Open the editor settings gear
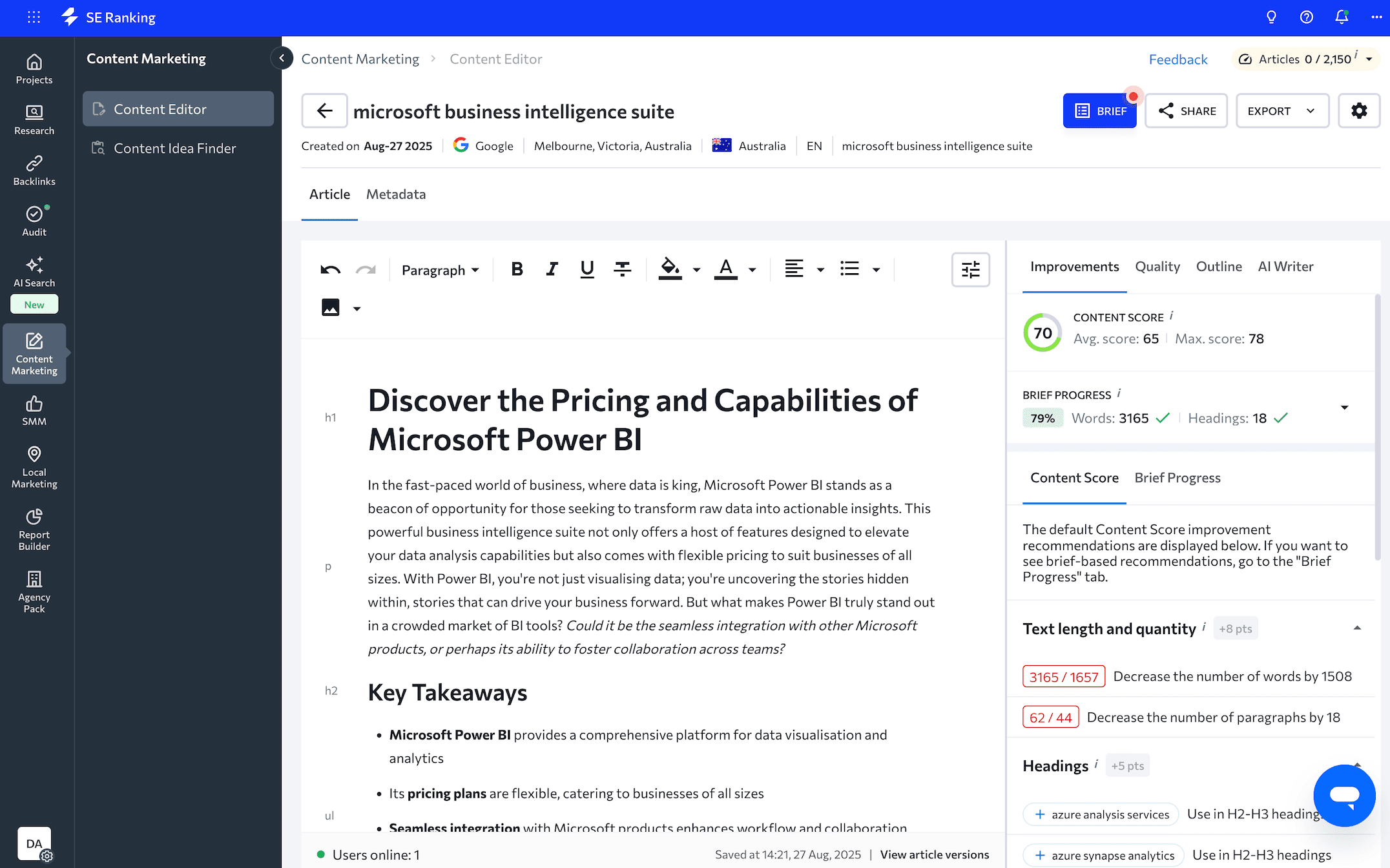Image resolution: width=1390 pixels, height=868 pixels. coord(1359,110)
